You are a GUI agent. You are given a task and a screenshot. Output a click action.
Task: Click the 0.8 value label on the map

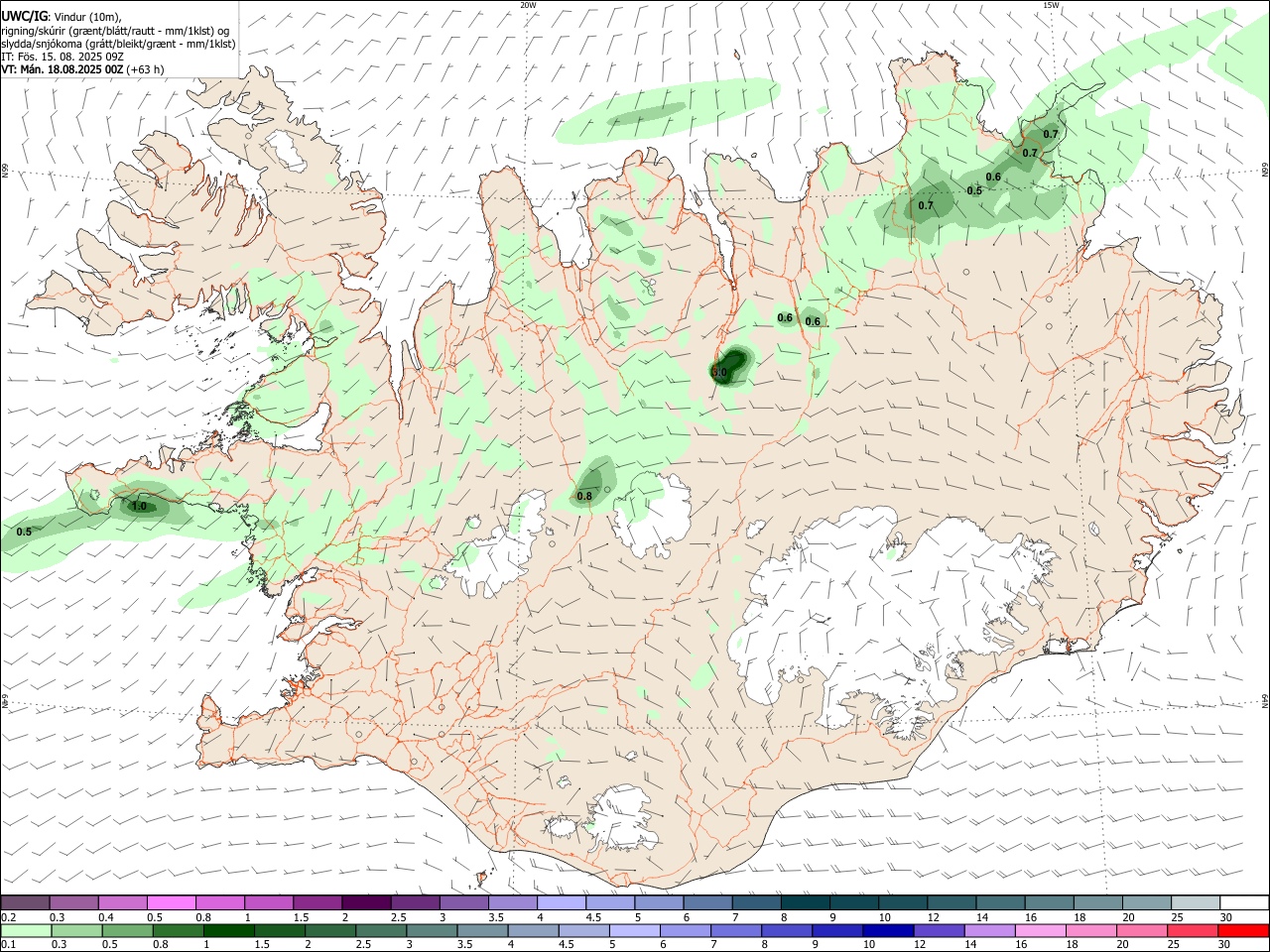click(584, 497)
